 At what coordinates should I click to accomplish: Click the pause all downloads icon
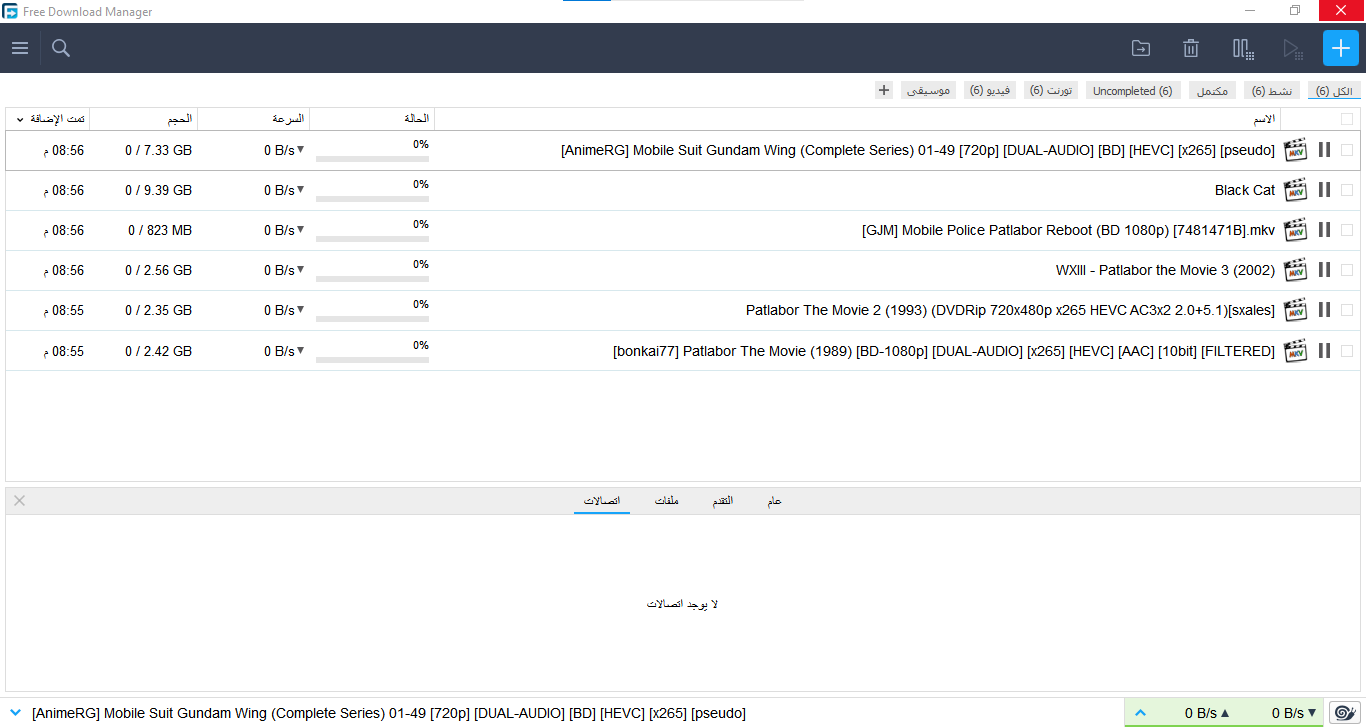1243,48
